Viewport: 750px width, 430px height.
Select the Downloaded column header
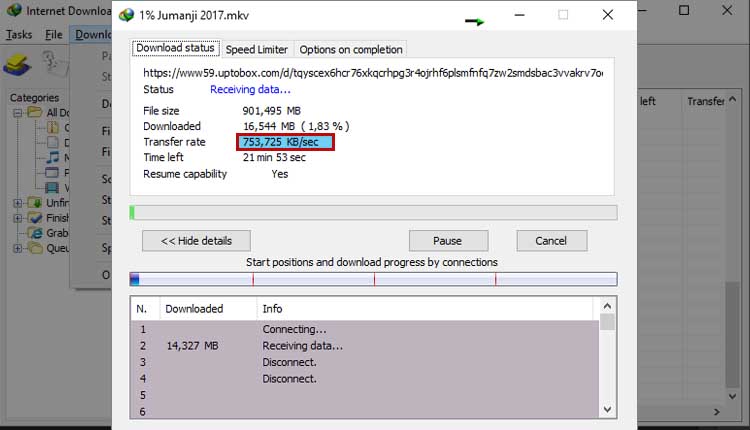(208, 309)
